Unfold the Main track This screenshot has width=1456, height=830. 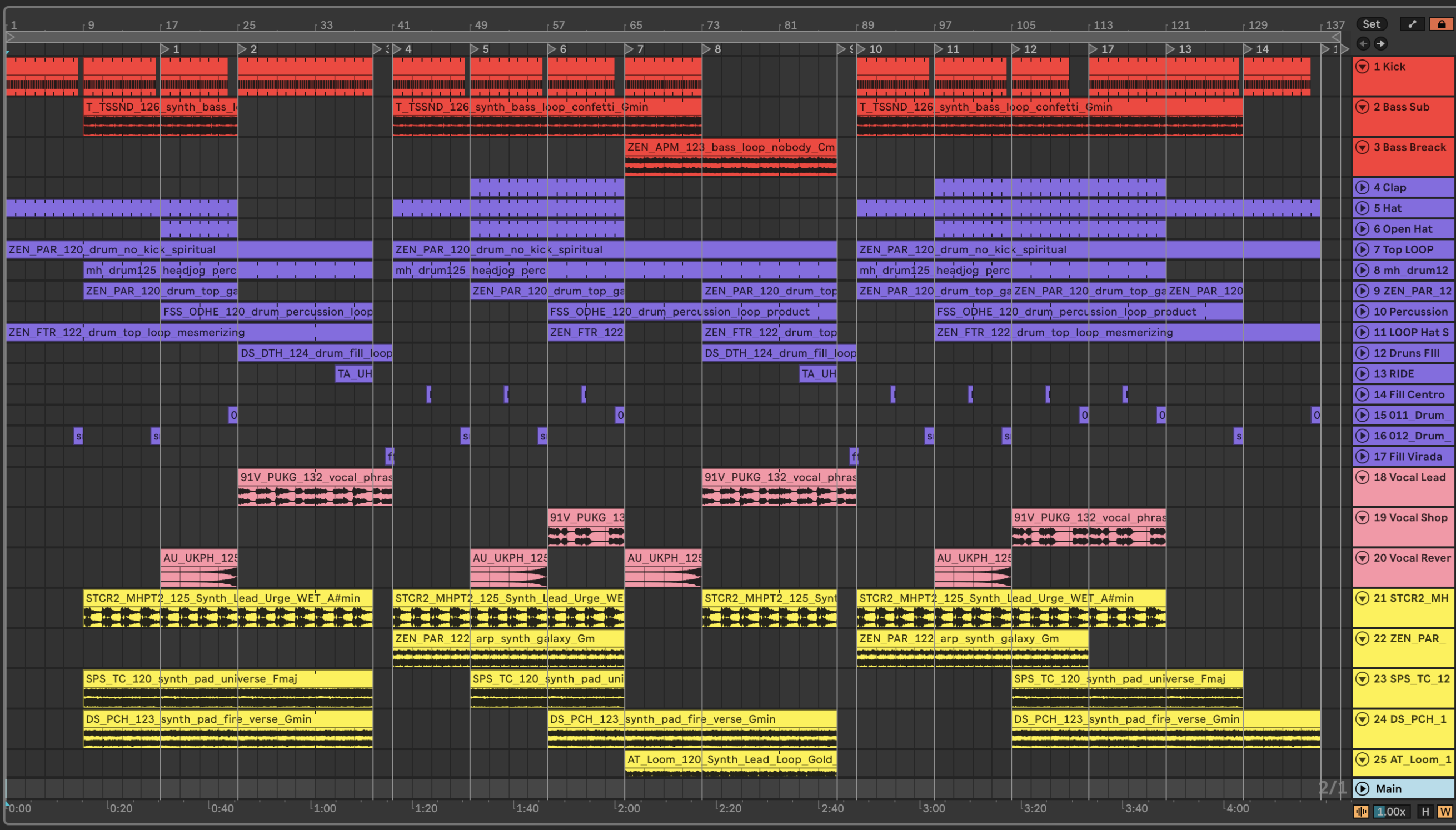(x=1362, y=788)
